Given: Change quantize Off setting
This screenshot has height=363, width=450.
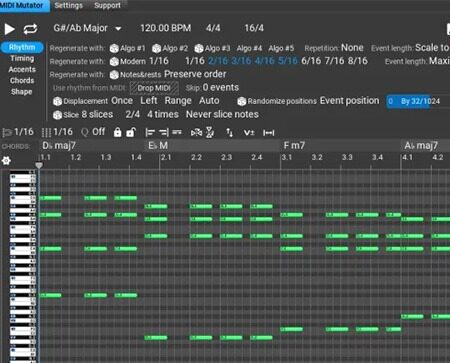Looking at the screenshot, I should pyautogui.click(x=99, y=132).
